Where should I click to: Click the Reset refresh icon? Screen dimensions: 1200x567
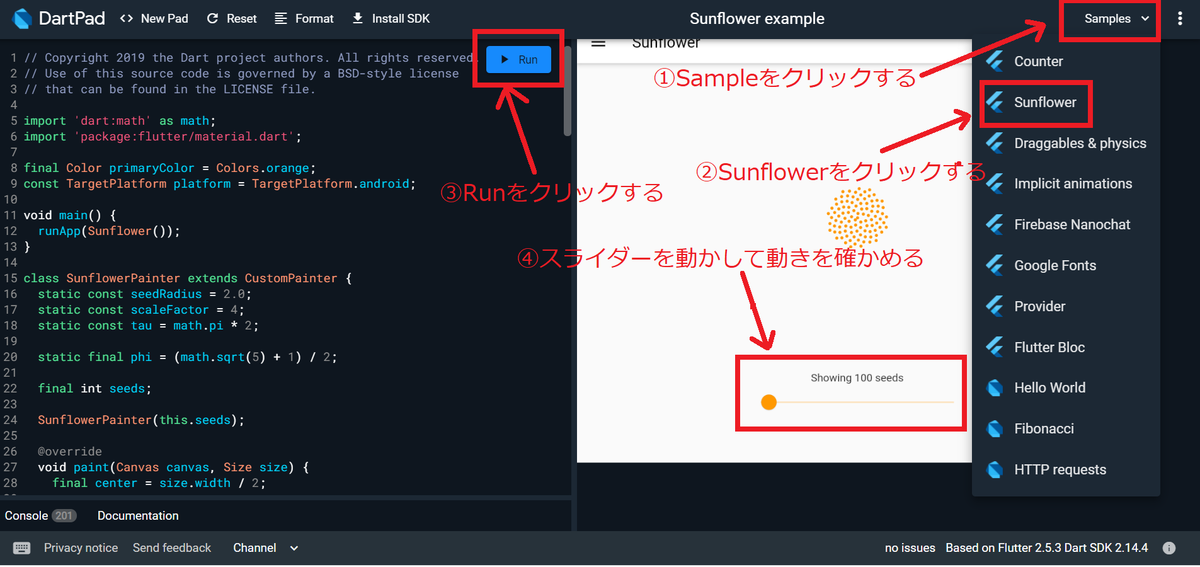tap(212, 19)
